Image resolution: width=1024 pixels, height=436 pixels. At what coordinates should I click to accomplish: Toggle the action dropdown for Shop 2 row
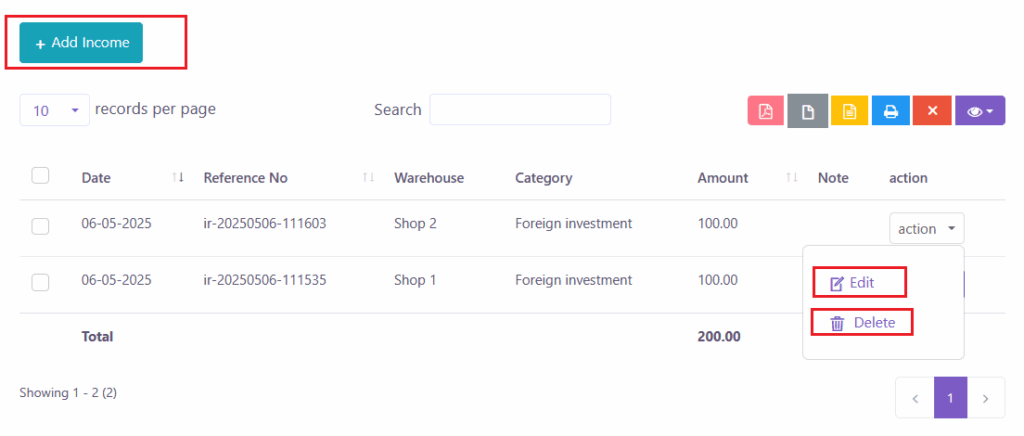coord(926,229)
